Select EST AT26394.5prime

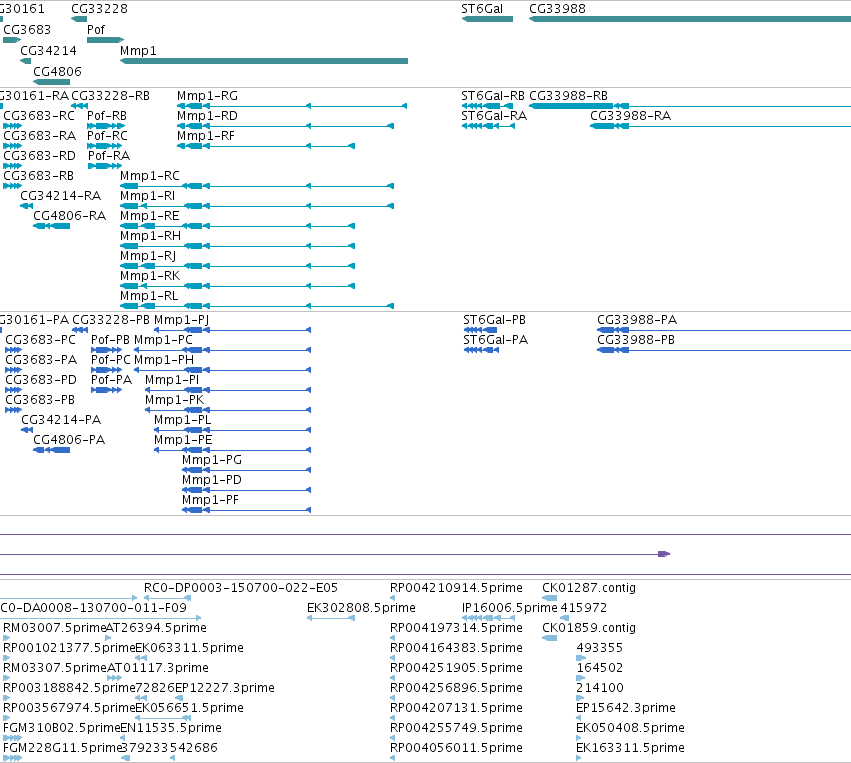(x=156, y=628)
